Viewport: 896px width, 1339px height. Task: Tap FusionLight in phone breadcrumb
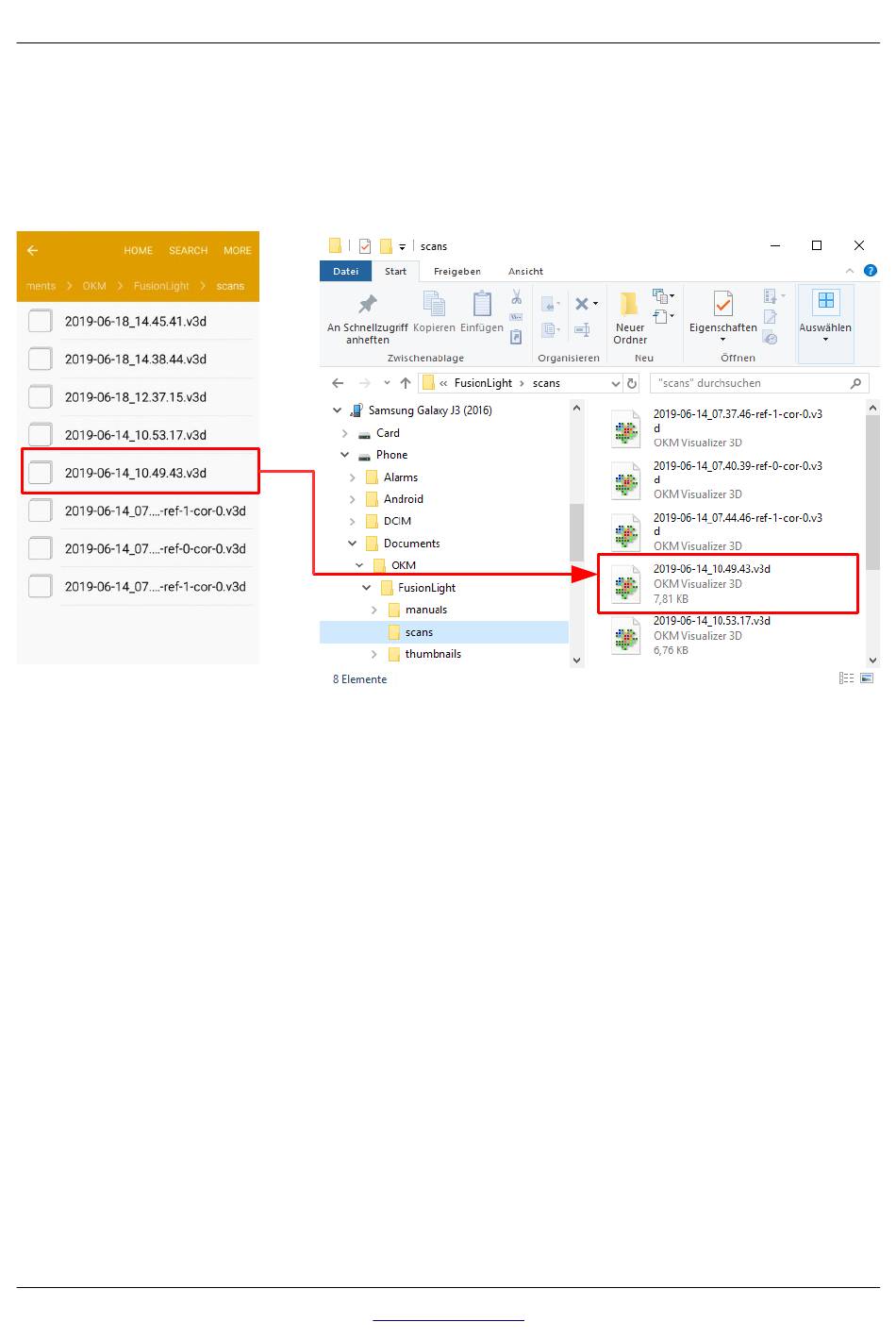[161, 286]
